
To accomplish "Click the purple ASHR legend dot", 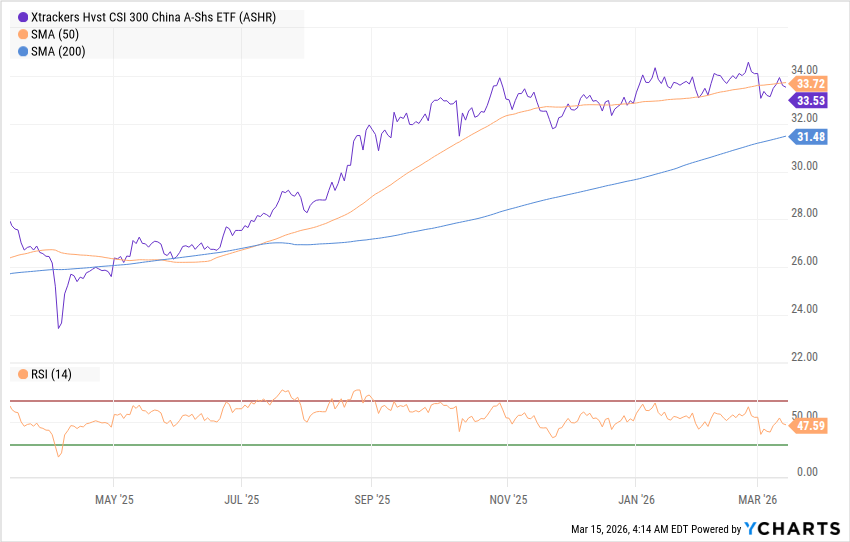I will [23, 17].
